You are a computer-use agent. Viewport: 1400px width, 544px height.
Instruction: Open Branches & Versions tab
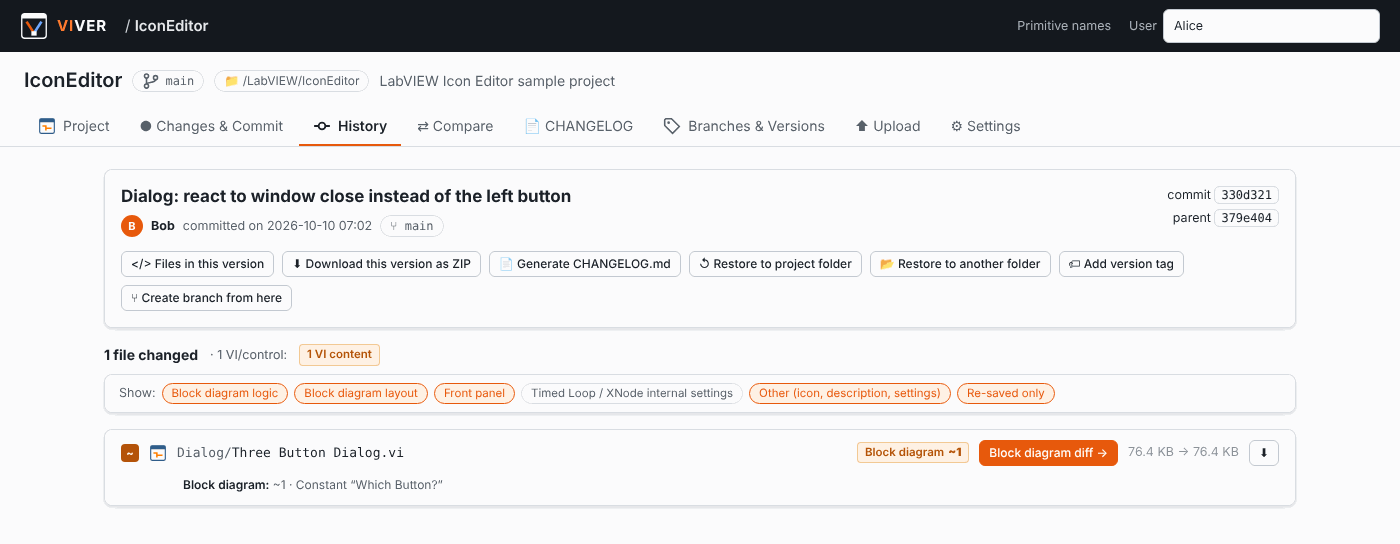tap(744, 126)
